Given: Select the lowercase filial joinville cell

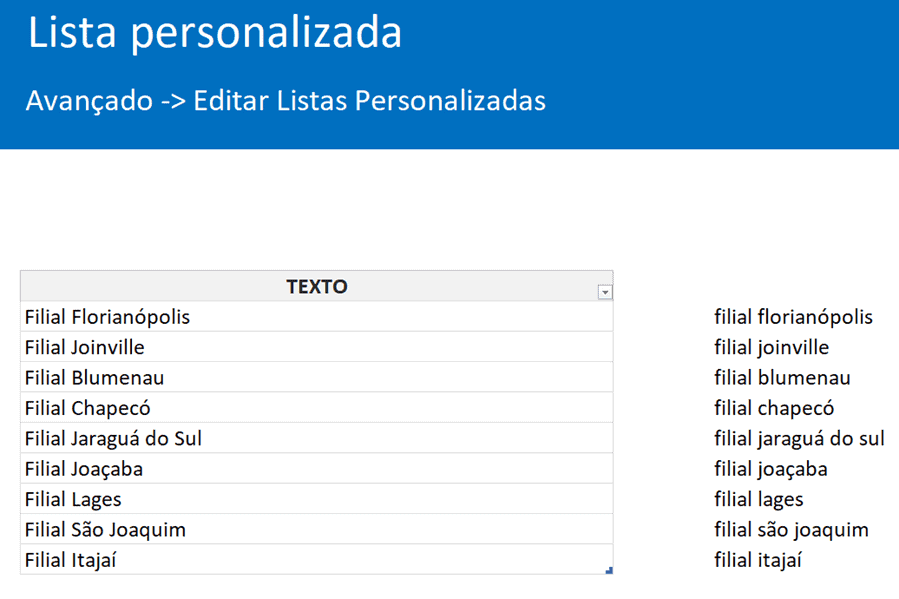Looking at the screenshot, I should (x=771, y=347).
